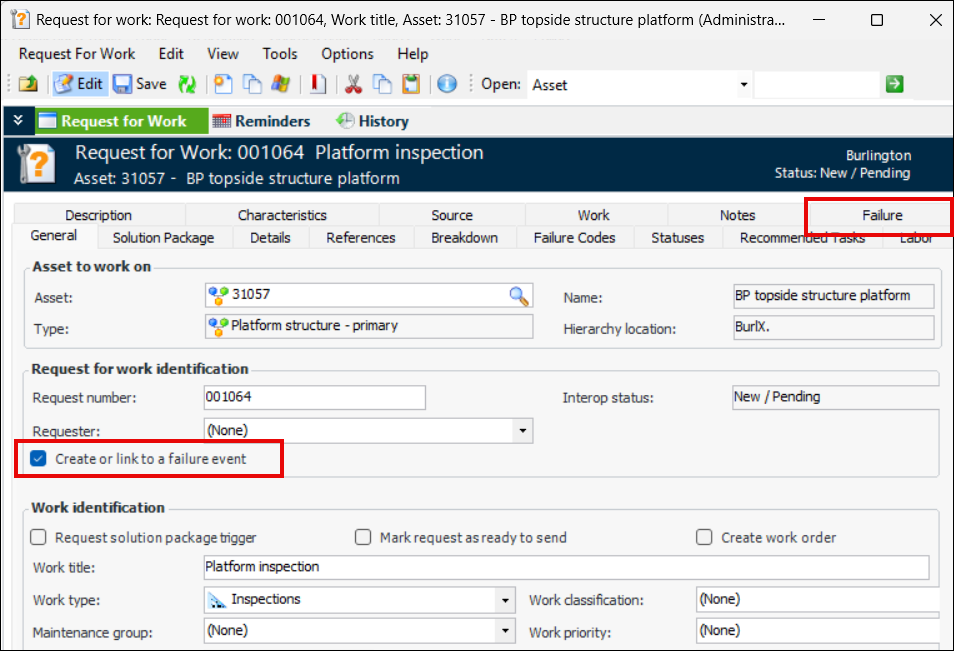This screenshot has width=954, height=651.
Task: Click the Paste clipboard icon
Action: pyautogui.click(x=410, y=85)
